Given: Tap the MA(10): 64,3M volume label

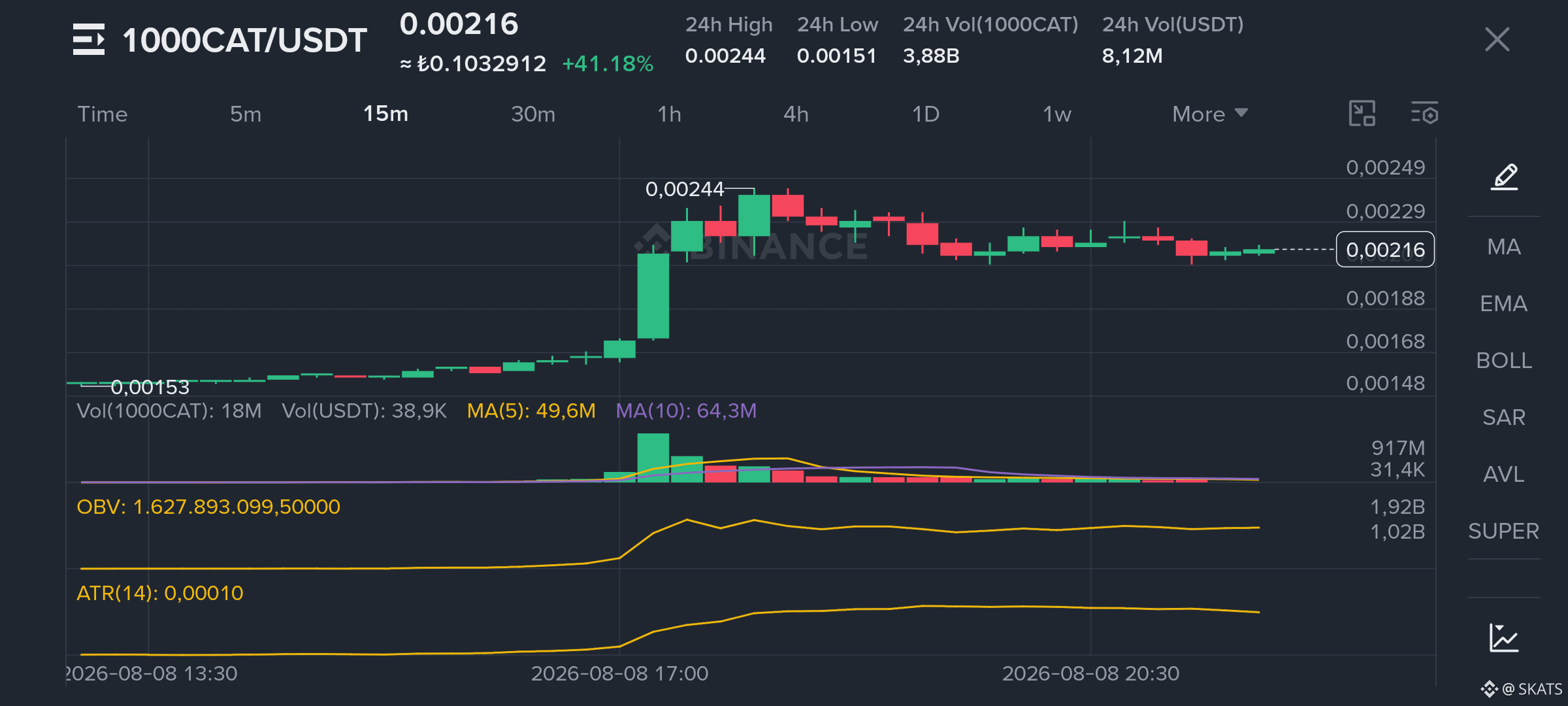Looking at the screenshot, I should [686, 411].
